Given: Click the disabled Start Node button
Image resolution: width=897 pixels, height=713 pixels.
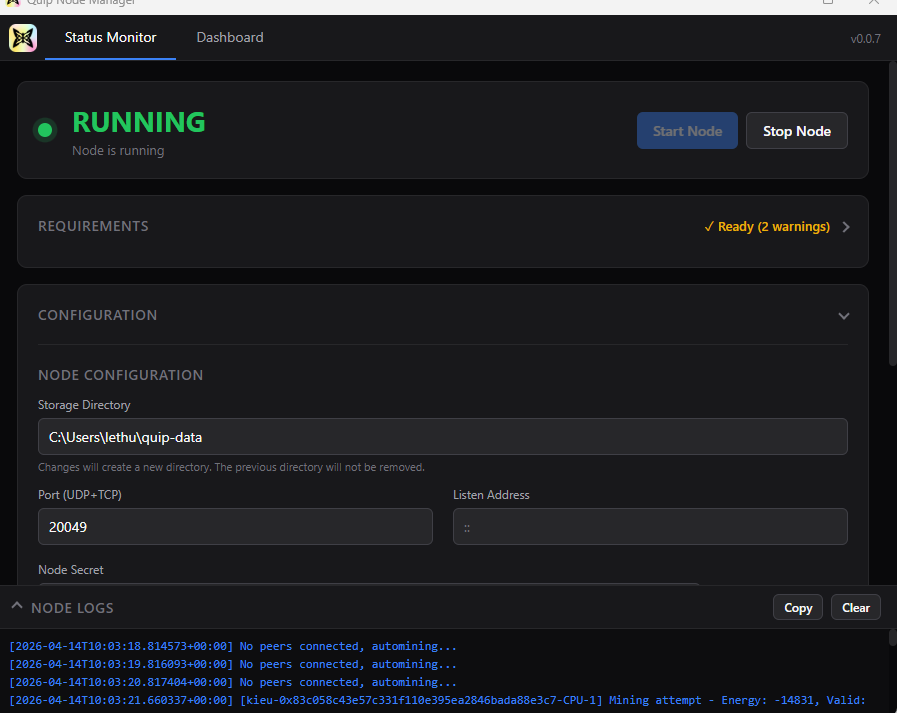Looking at the screenshot, I should (687, 131).
